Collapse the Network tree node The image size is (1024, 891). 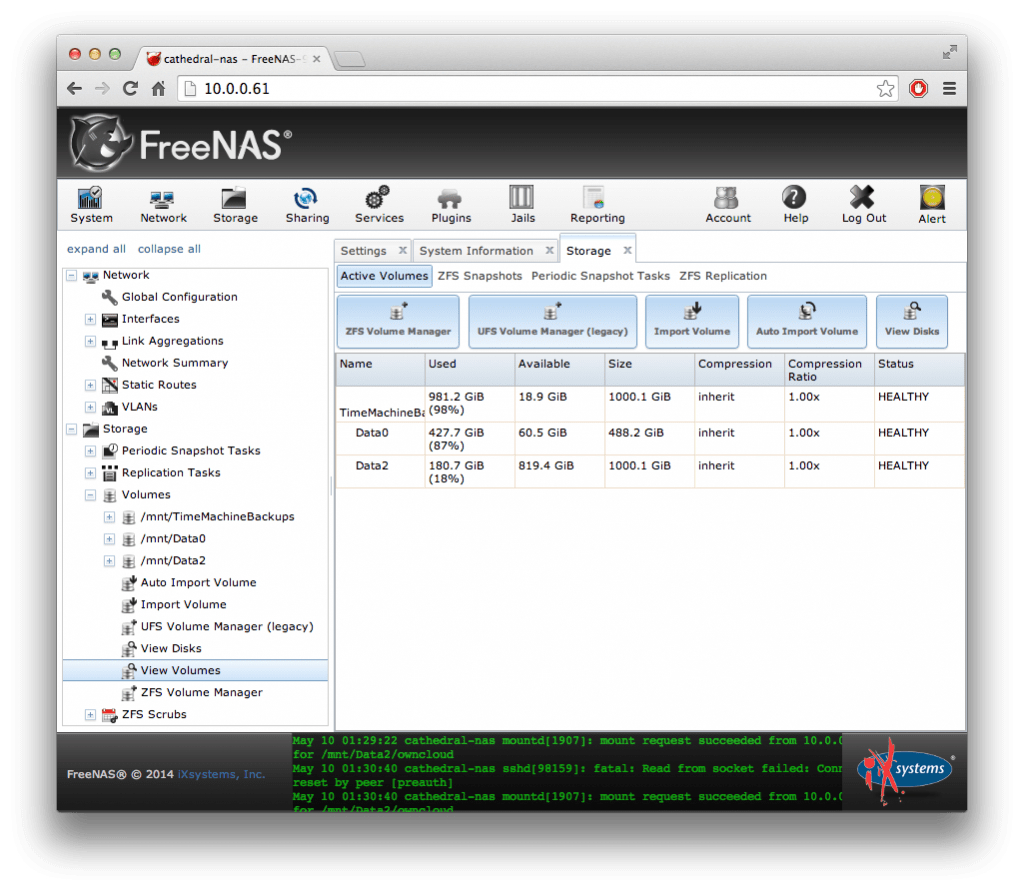tap(71, 276)
